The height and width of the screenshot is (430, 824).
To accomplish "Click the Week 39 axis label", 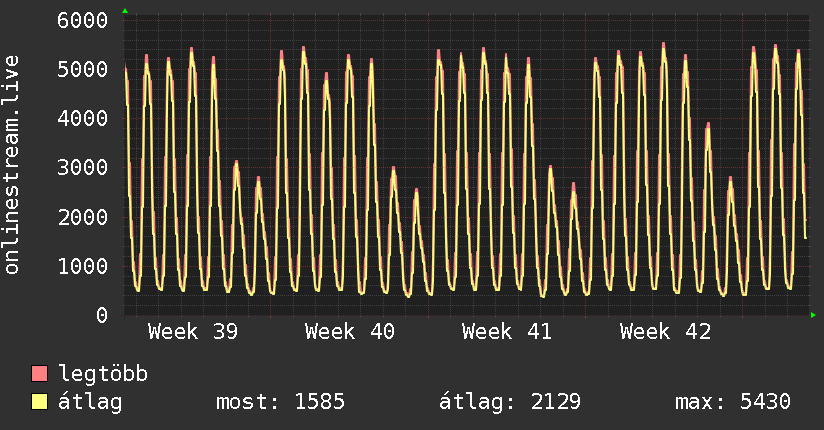I will click(x=193, y=332).
